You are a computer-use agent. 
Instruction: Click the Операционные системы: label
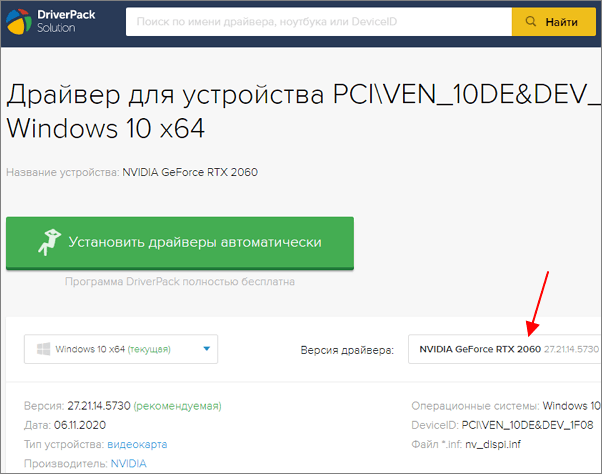point(475,406)
